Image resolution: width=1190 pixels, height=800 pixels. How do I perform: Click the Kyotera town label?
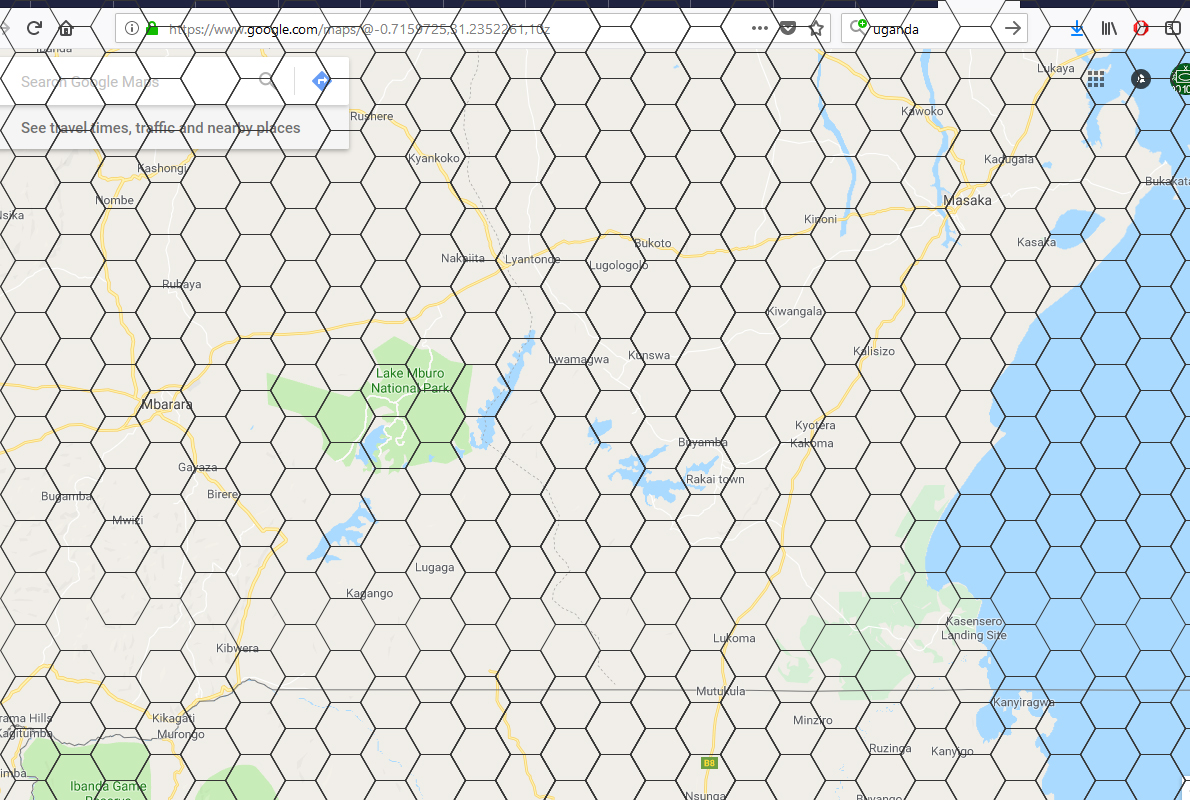click(x=815, y=425)
